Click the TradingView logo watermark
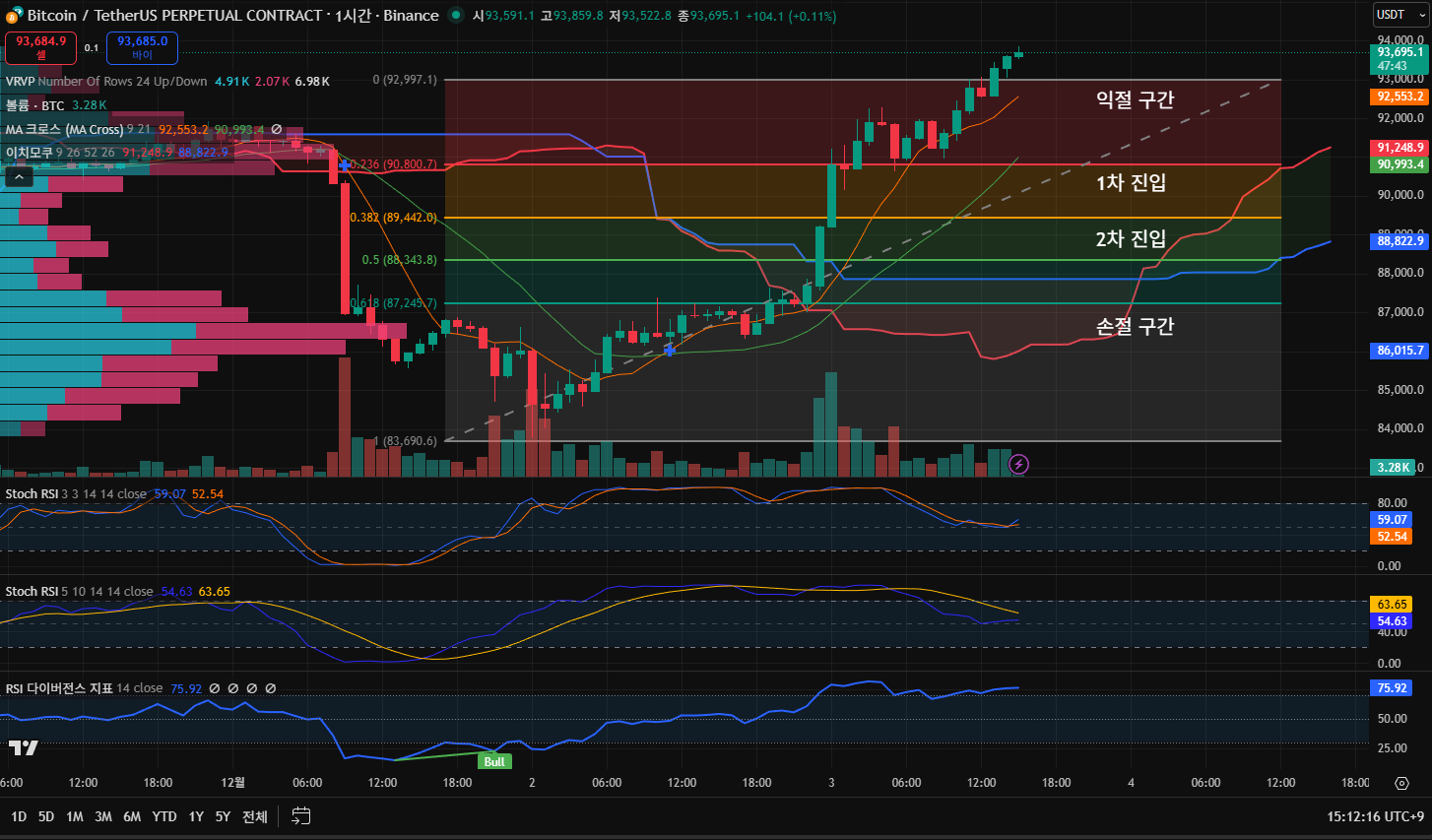1432x840 pixels. point(23,748)
